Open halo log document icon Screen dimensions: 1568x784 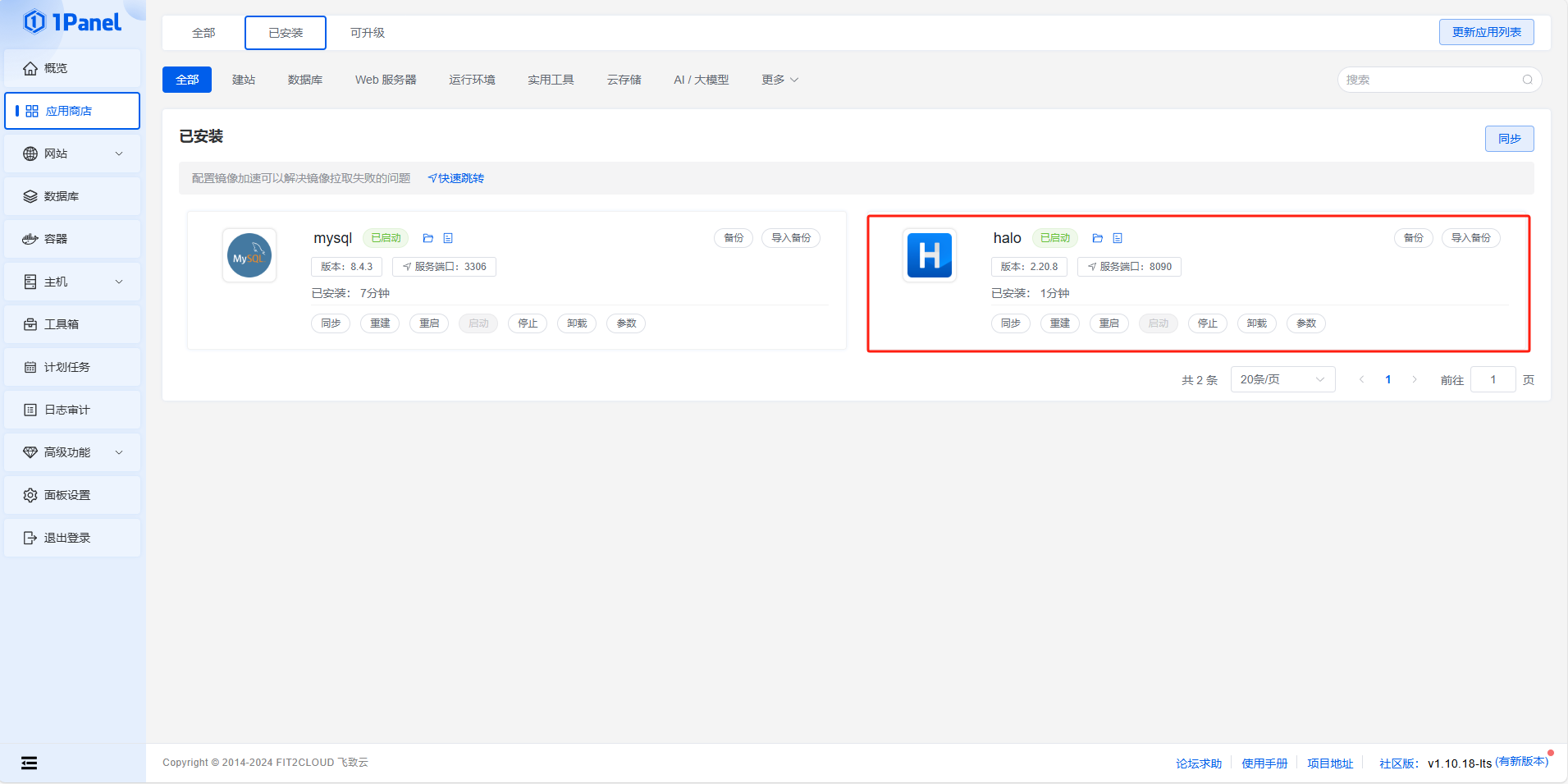[1118, 238]
